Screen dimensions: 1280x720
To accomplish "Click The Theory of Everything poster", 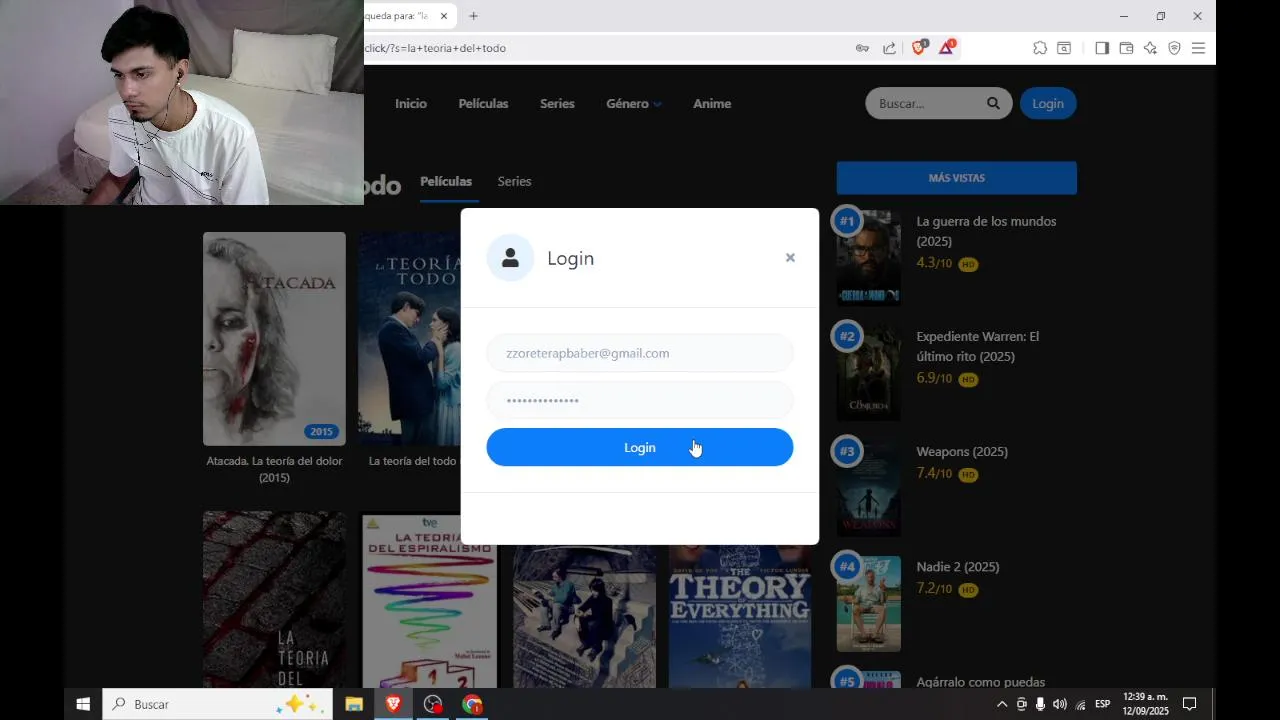I will pos(740,616).
